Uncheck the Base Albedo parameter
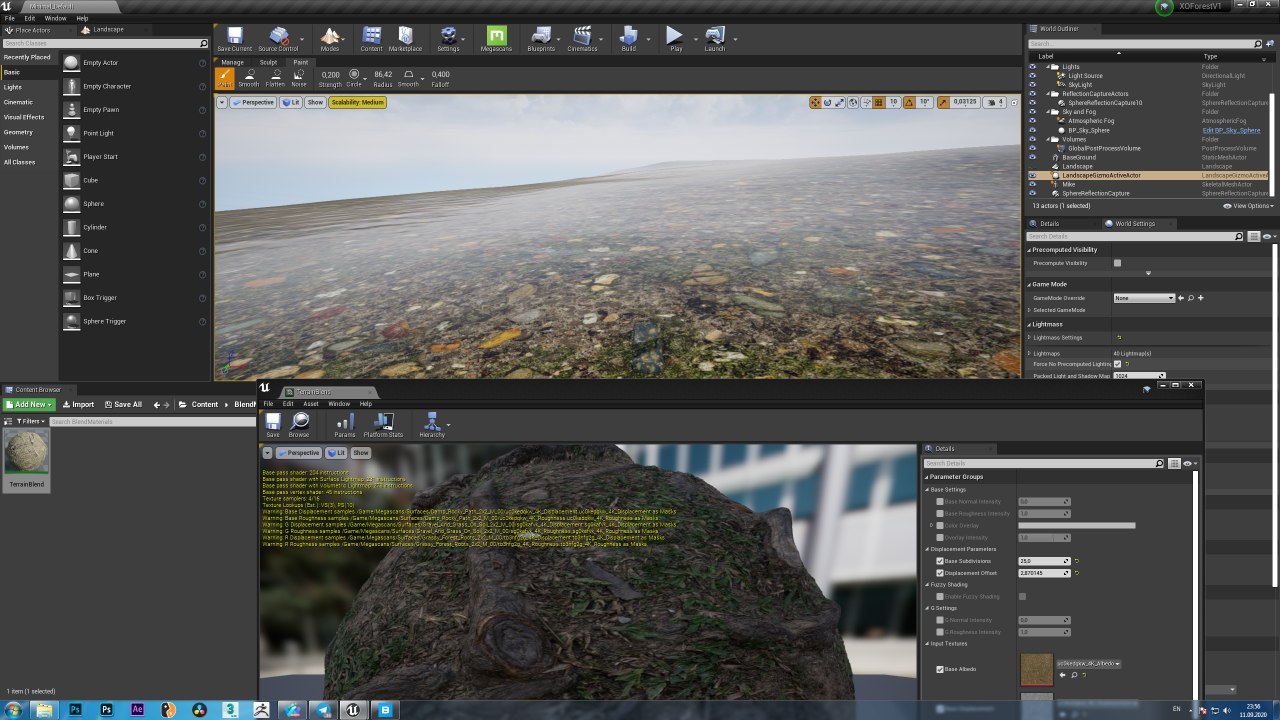The height and width of the screenshot is (720, 1280). coord(939,669)
